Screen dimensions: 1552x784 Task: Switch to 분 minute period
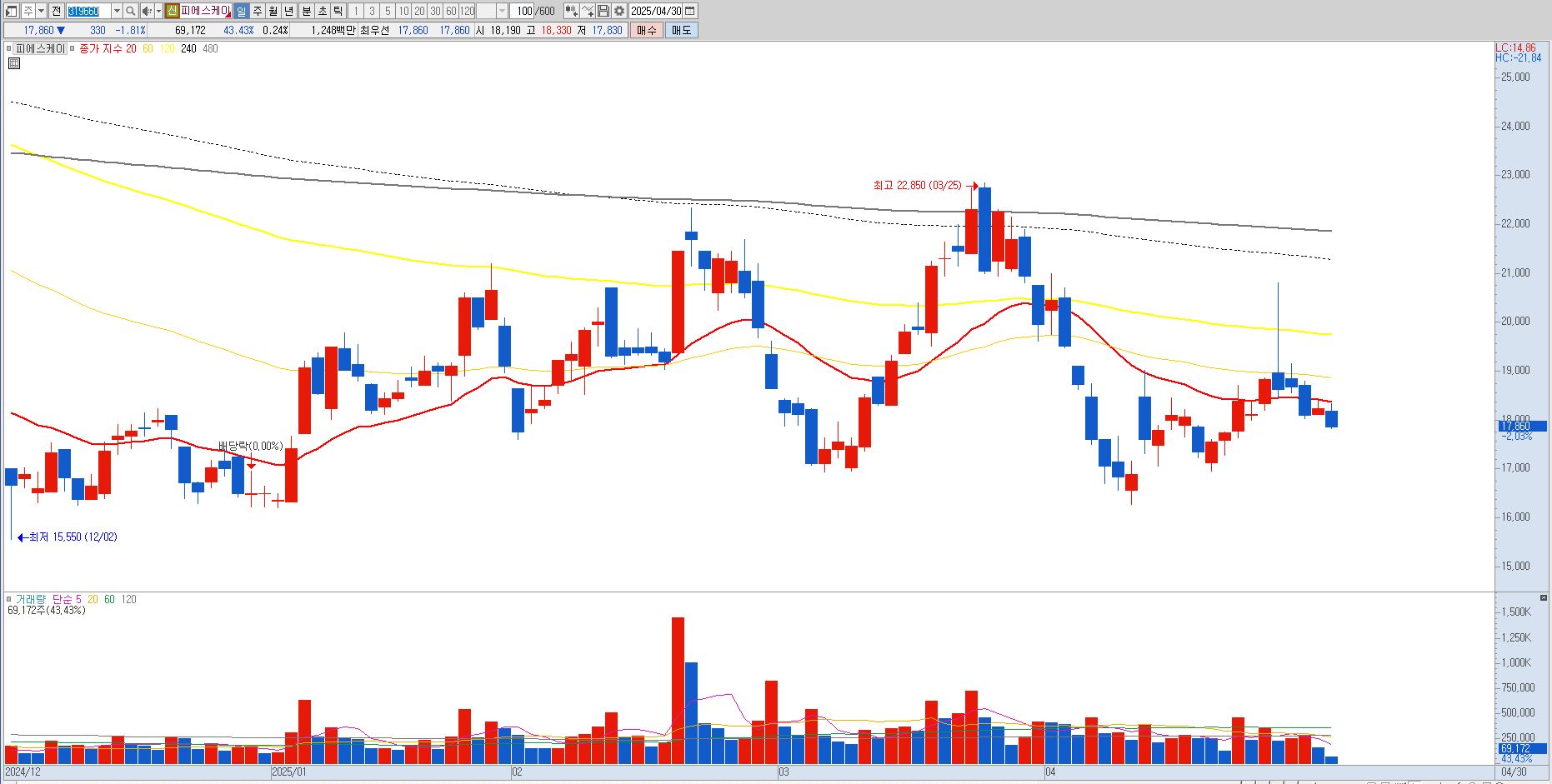coord(306,11)
